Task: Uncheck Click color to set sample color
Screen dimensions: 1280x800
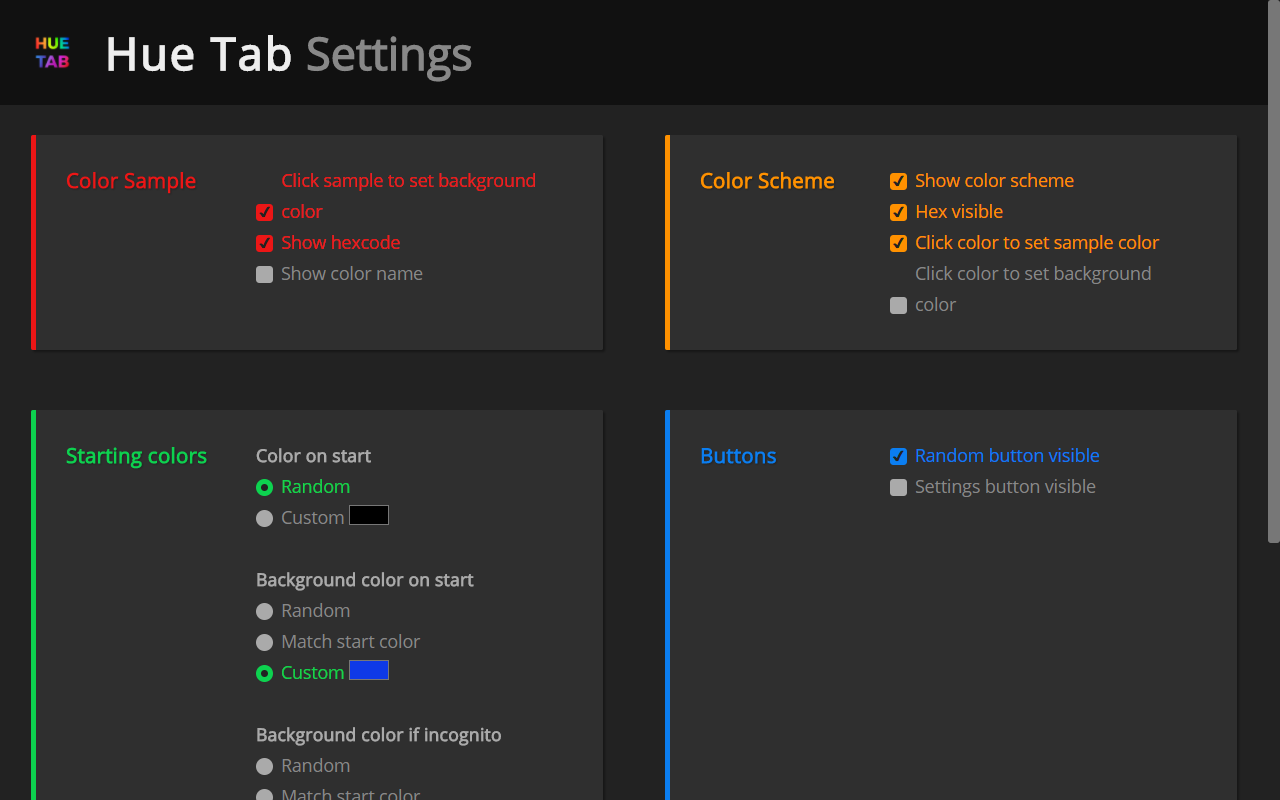Action: click(898, 243)
